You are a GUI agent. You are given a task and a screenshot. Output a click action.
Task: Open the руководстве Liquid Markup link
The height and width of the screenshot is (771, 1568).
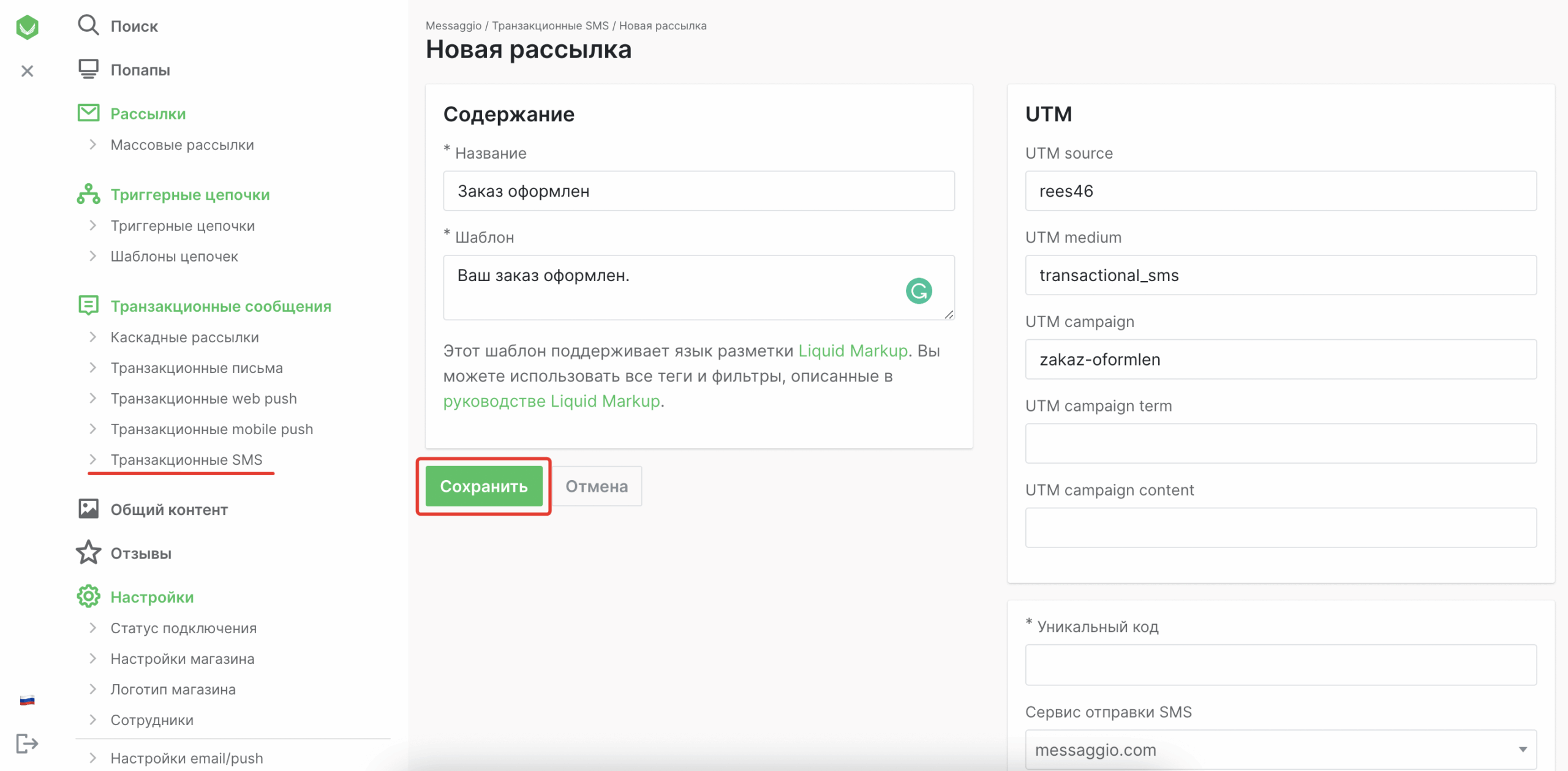(x=551, y=401)
